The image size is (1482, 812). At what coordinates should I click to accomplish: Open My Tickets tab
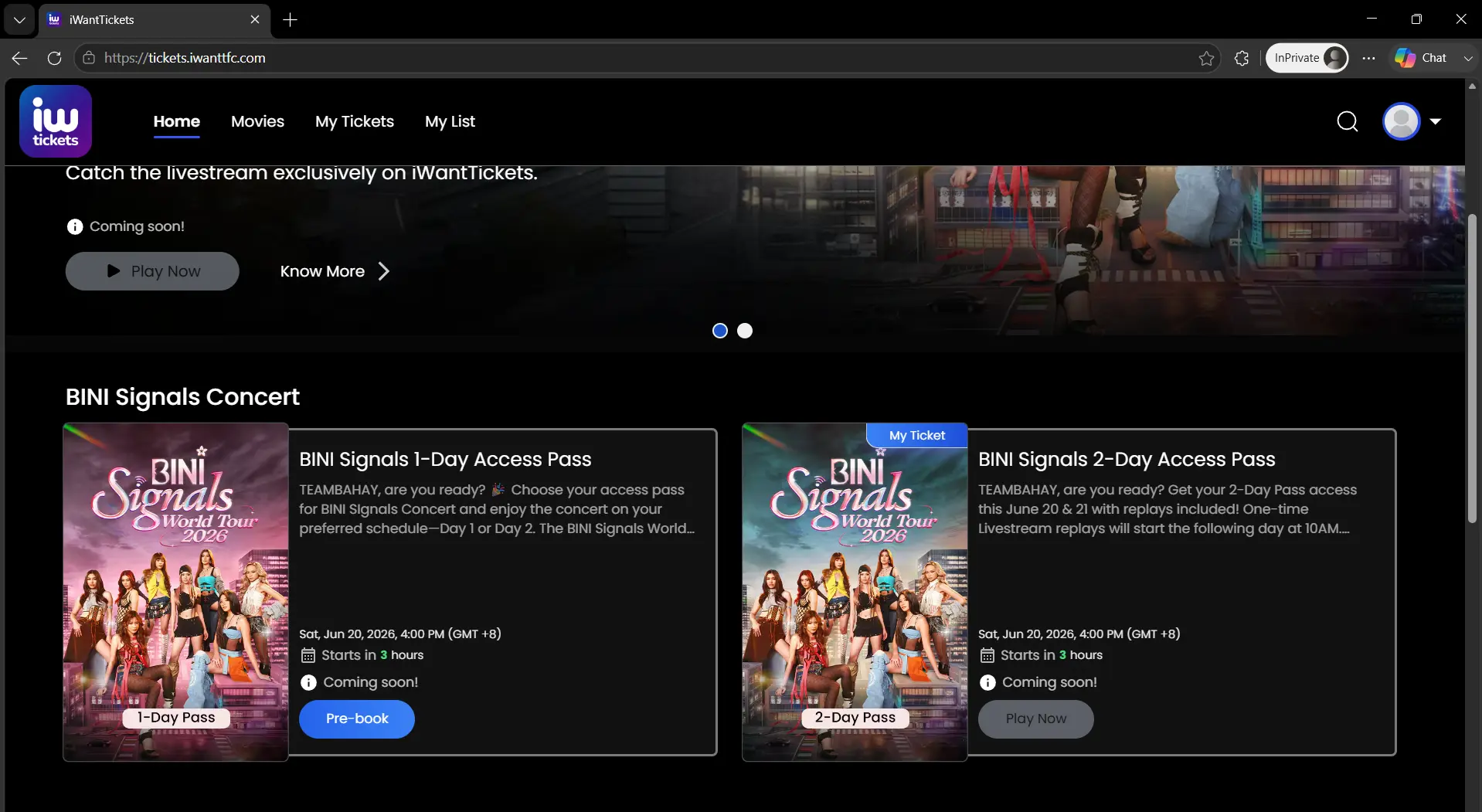(355, 121)
